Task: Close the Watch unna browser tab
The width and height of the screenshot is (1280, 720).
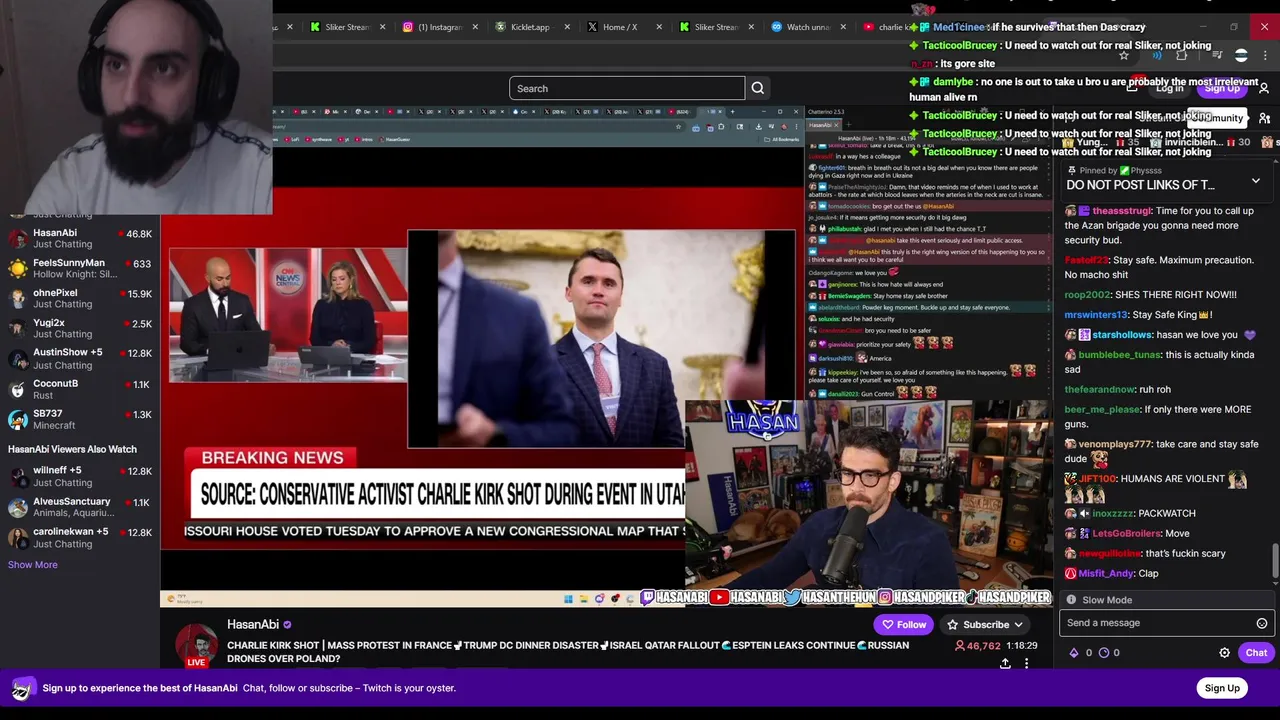Action: pyautogui.click(x=843, y=27)
